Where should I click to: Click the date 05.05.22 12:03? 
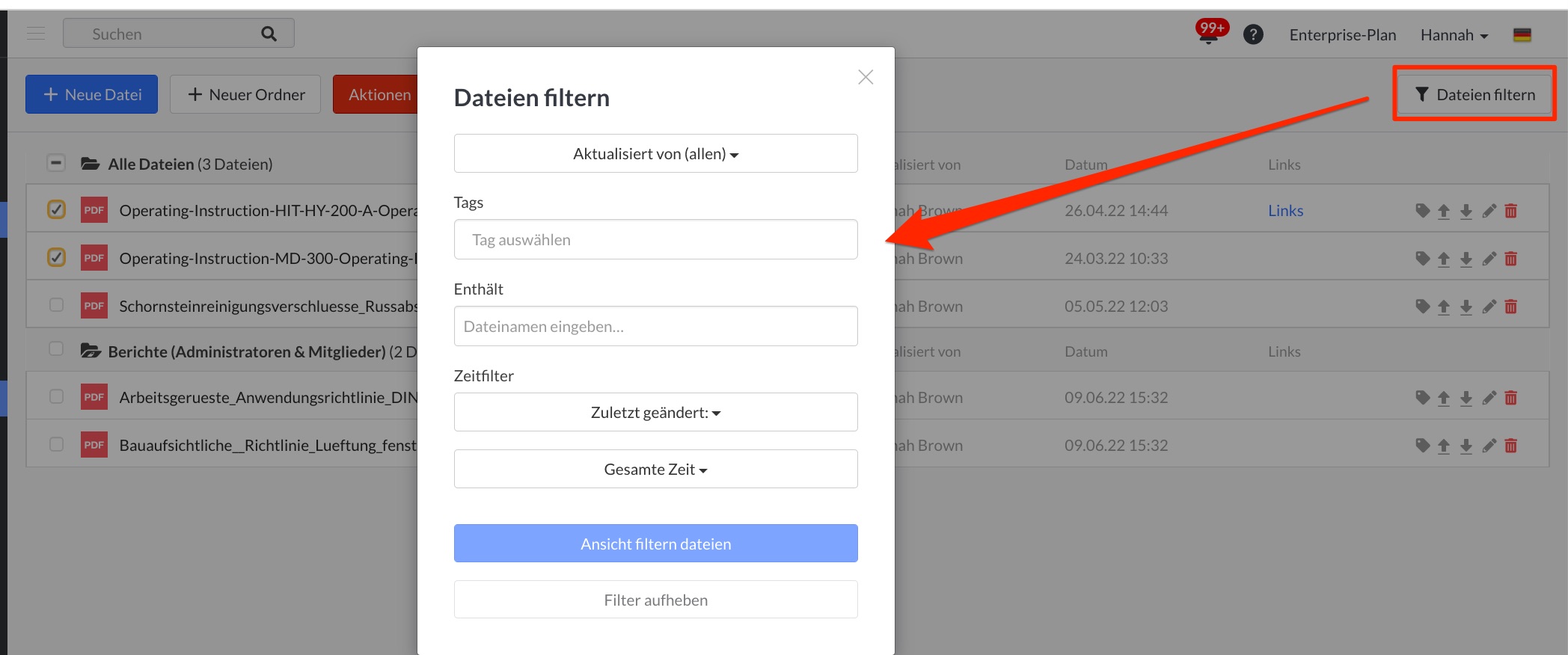coord(1116,307)
